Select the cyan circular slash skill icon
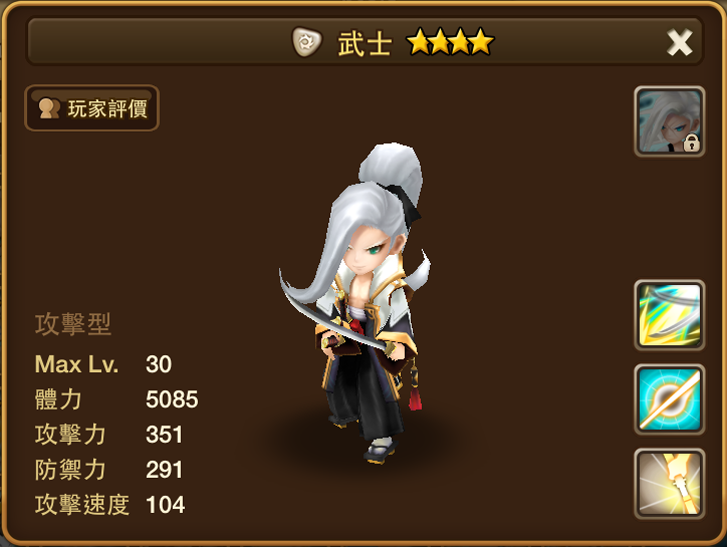The height and width of the screenshot is (547, 727). [x=670, y=399]
